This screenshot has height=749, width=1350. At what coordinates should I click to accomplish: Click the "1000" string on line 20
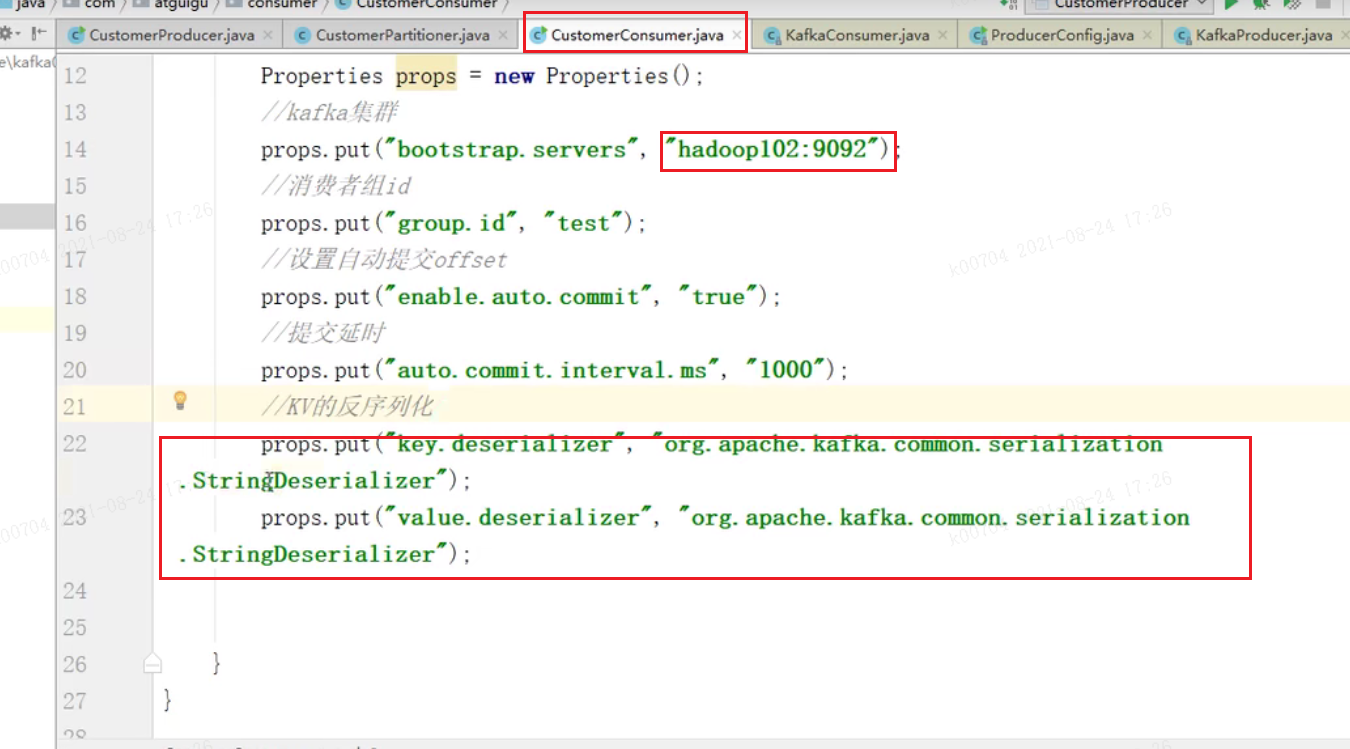tap(787, 370)
